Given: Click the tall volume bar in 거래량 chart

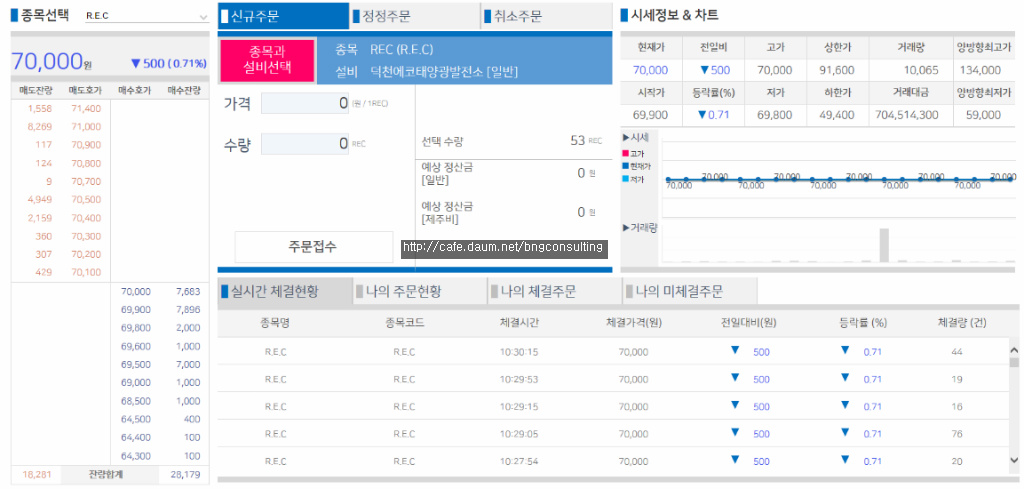Looking at the screenshot, I should tap(884, 245).
